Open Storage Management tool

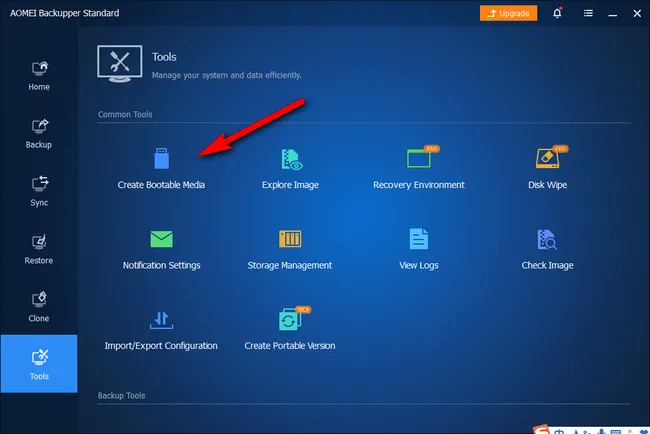[x=290, y=239]
